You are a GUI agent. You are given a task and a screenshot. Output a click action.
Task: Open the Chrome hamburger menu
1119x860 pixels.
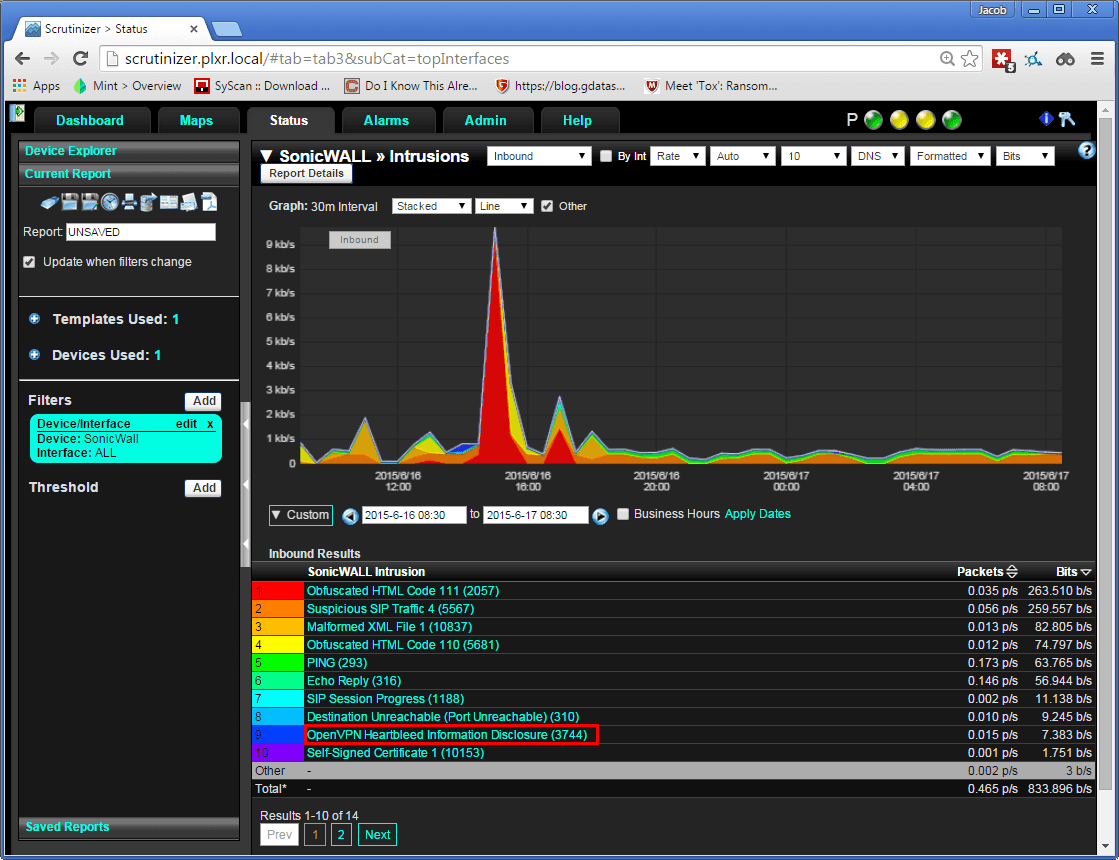coord(1098,59)
